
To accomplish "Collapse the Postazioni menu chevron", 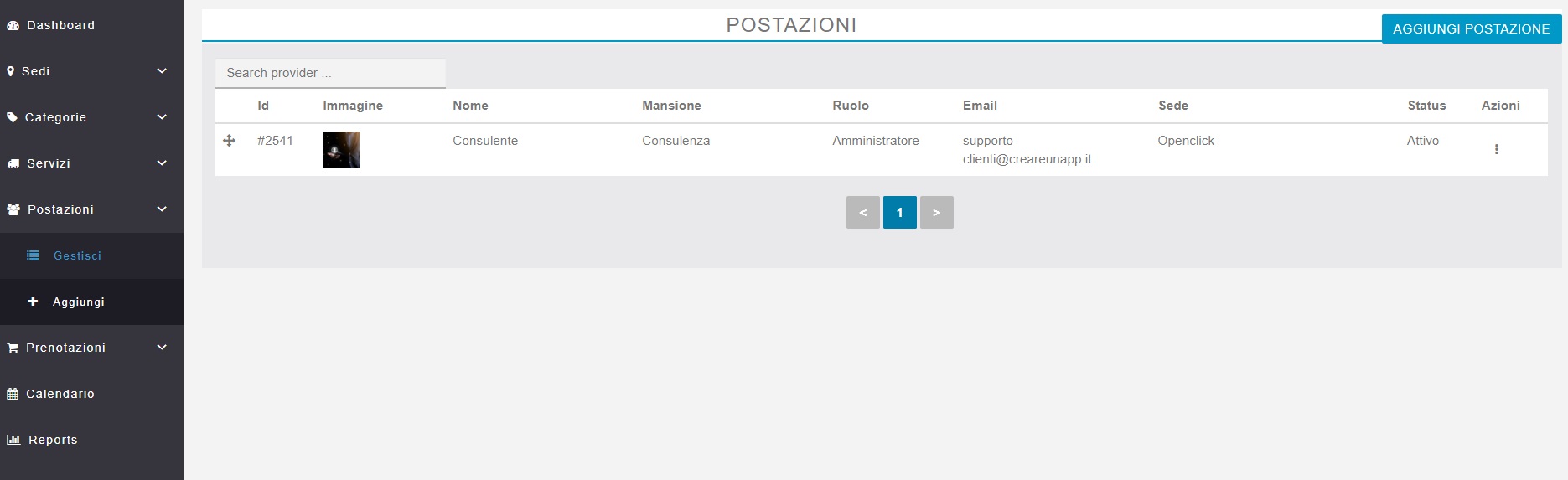I will click(x=162, y=209).
